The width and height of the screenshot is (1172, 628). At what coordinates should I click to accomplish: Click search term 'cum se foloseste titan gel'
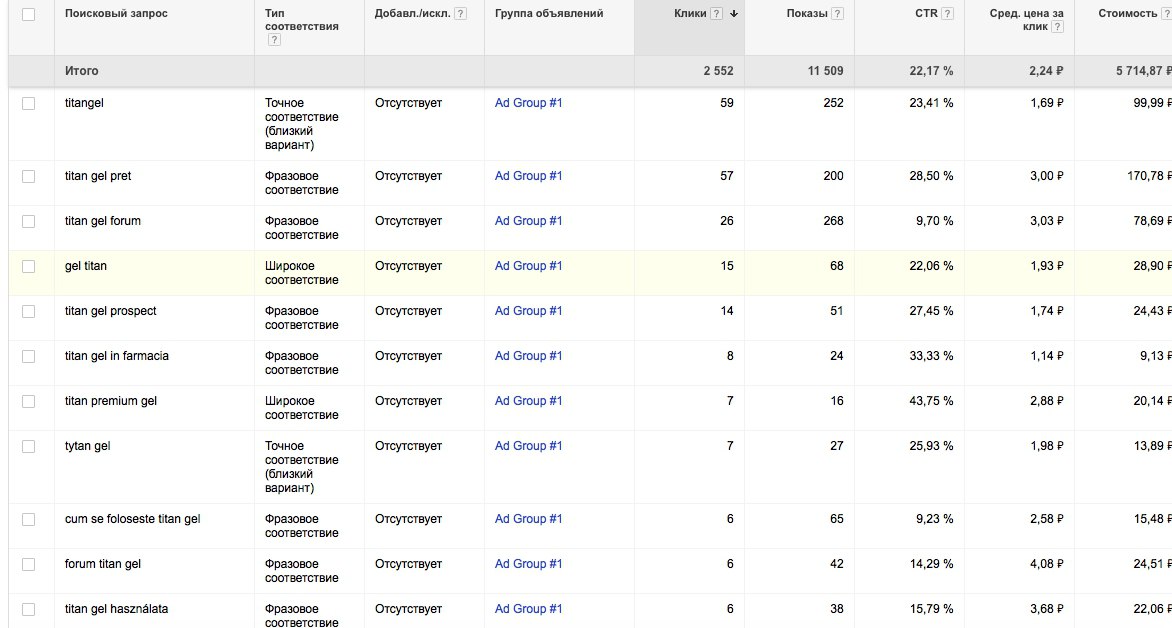pos(133,519)
